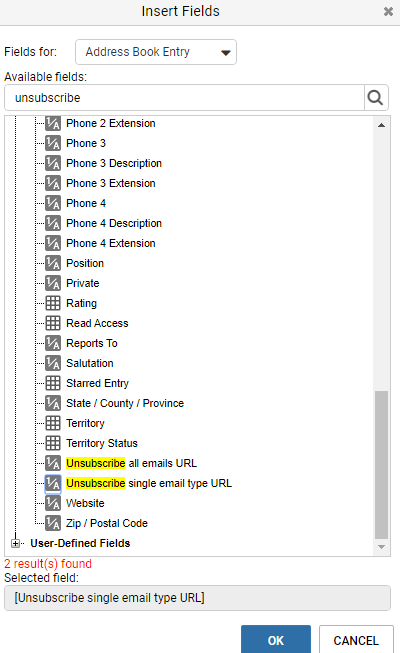The width and height of the screenshot is (400, 653).
Task: Click the text icon beside Website
Action: click(x=53, y=503)
